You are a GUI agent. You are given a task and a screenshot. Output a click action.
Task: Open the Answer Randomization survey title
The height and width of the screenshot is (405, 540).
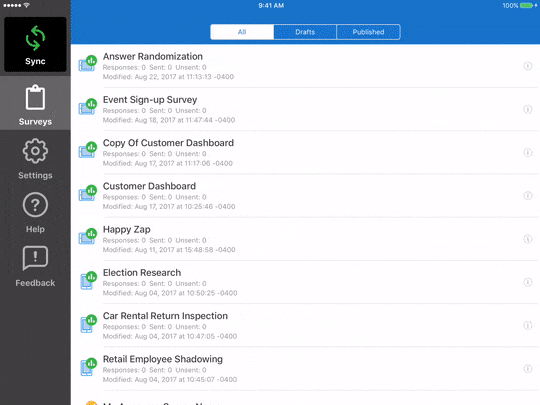coord(153,56)
